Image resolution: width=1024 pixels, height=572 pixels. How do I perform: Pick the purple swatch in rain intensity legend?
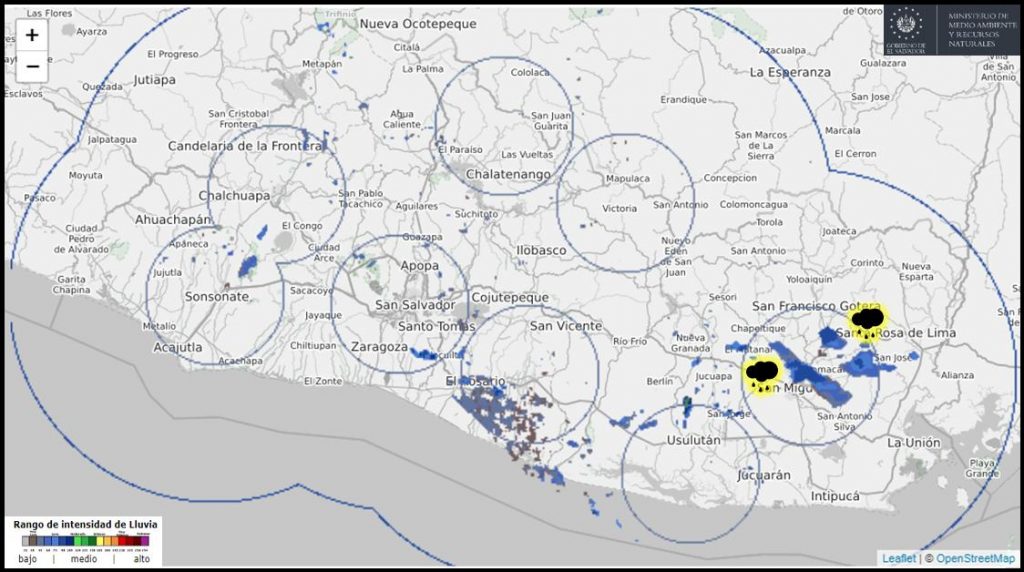144,541
